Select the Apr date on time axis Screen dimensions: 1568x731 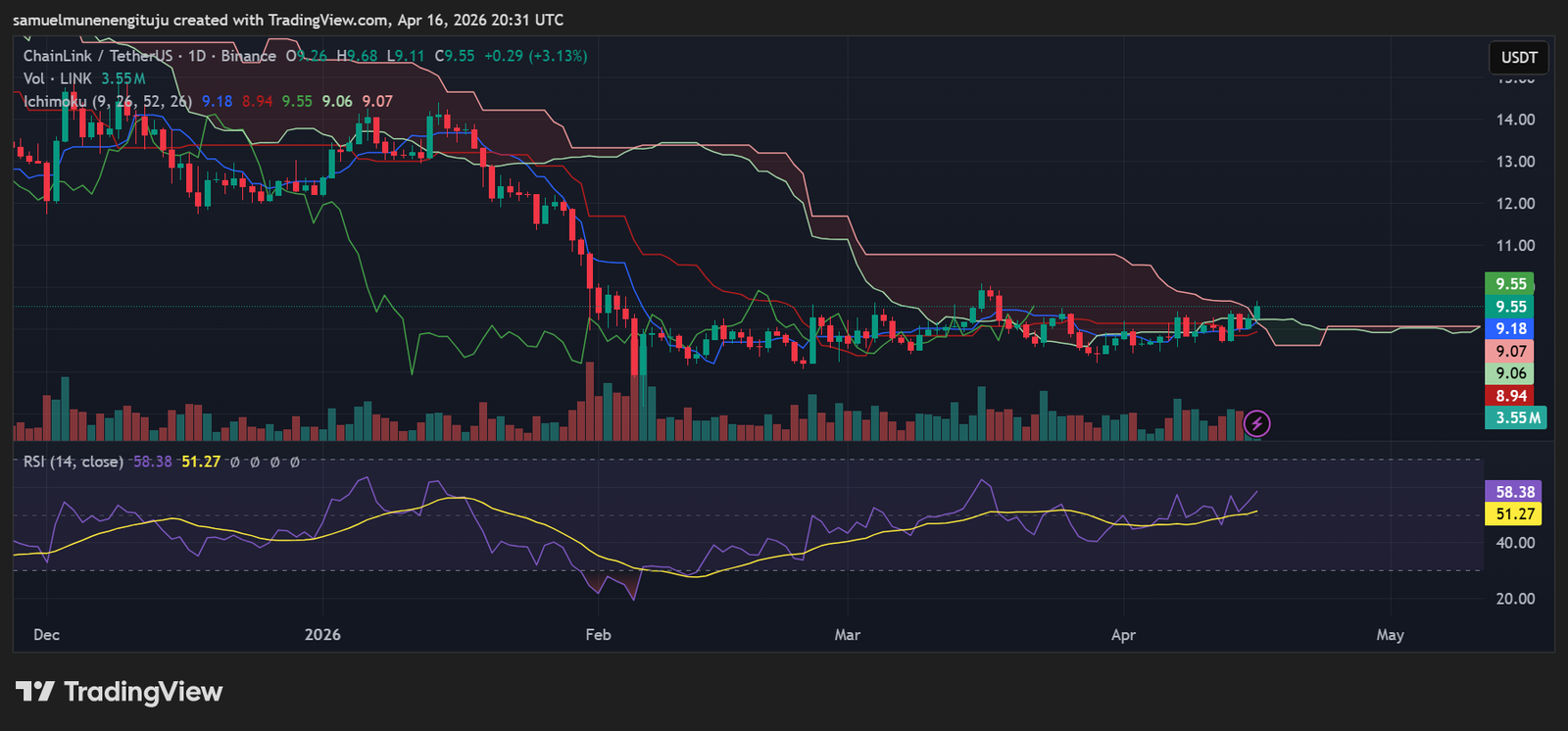click(x=1123, y=635)
